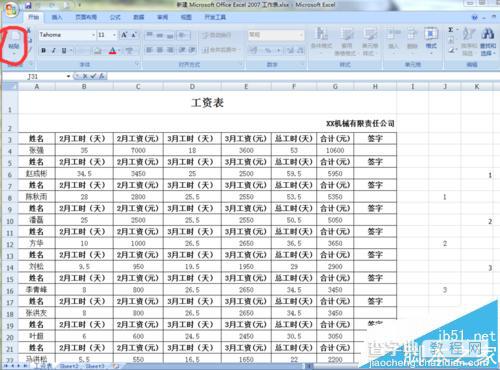Select the cell containing 张强
The image size is (500, 370).
coord(36,150)
